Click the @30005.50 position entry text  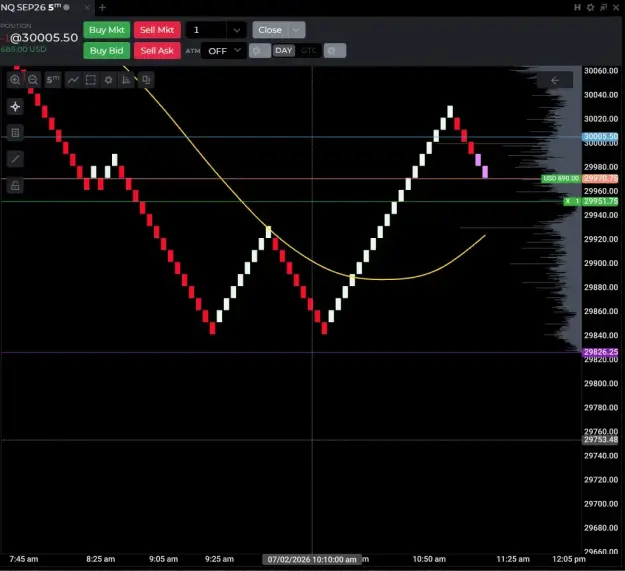click(x=44, y=38)
